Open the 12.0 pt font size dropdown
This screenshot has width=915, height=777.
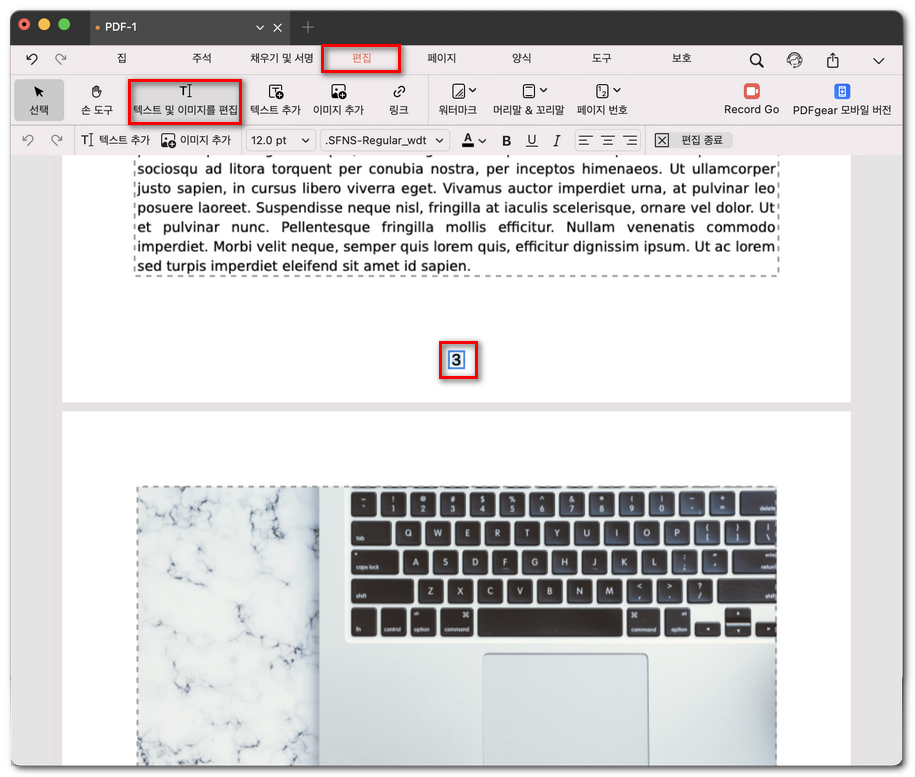[280, 141]
